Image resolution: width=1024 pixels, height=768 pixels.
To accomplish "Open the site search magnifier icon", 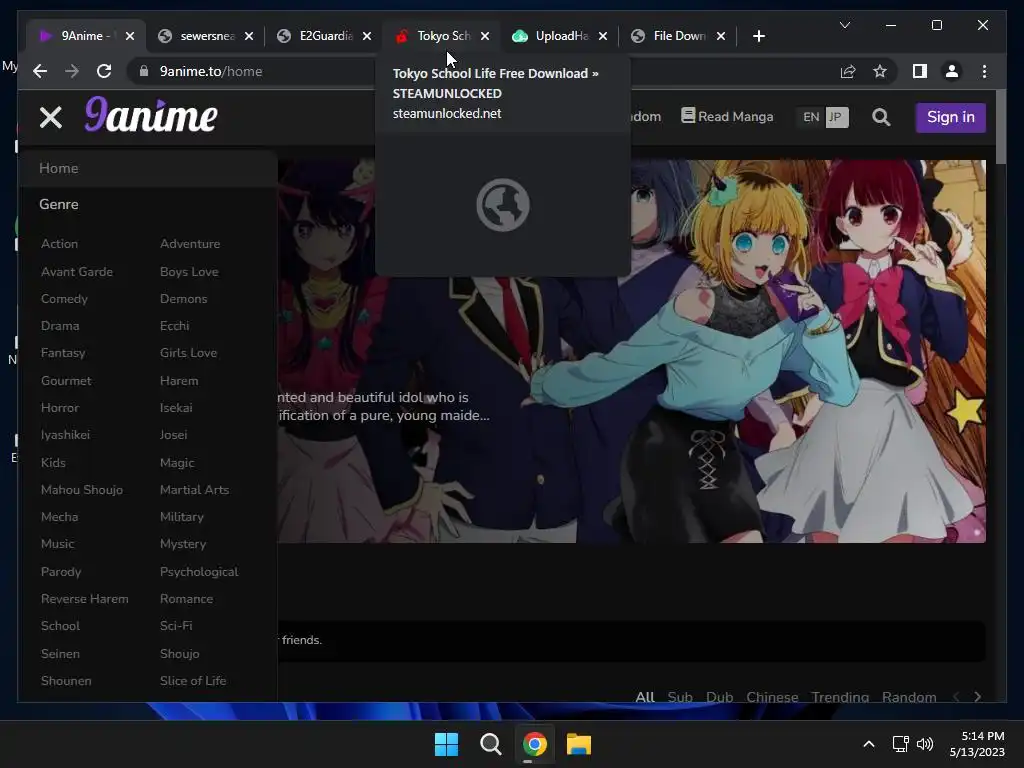I will coord(881,117).
